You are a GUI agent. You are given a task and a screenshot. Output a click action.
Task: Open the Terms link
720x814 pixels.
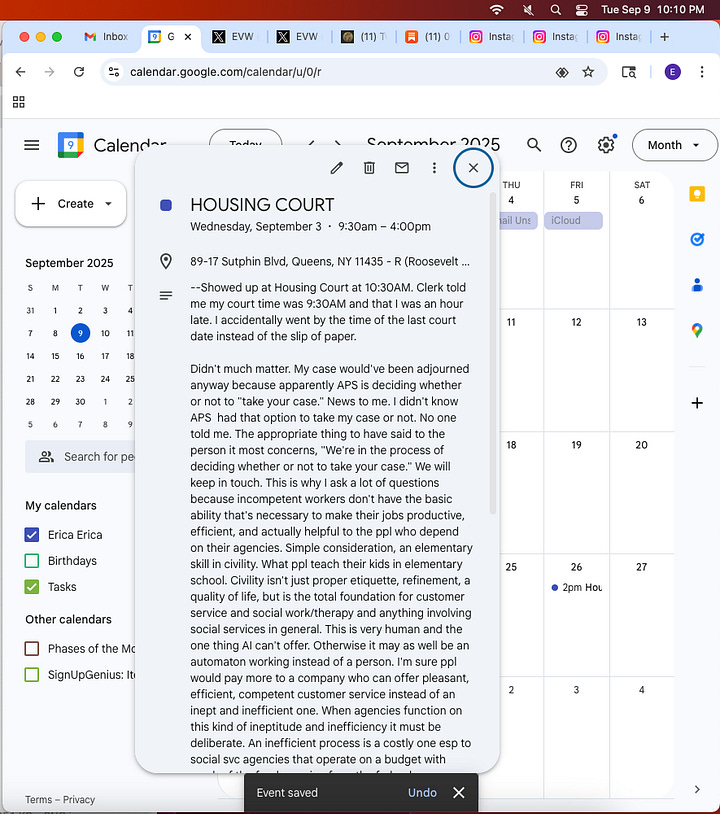tap(38, 799)
